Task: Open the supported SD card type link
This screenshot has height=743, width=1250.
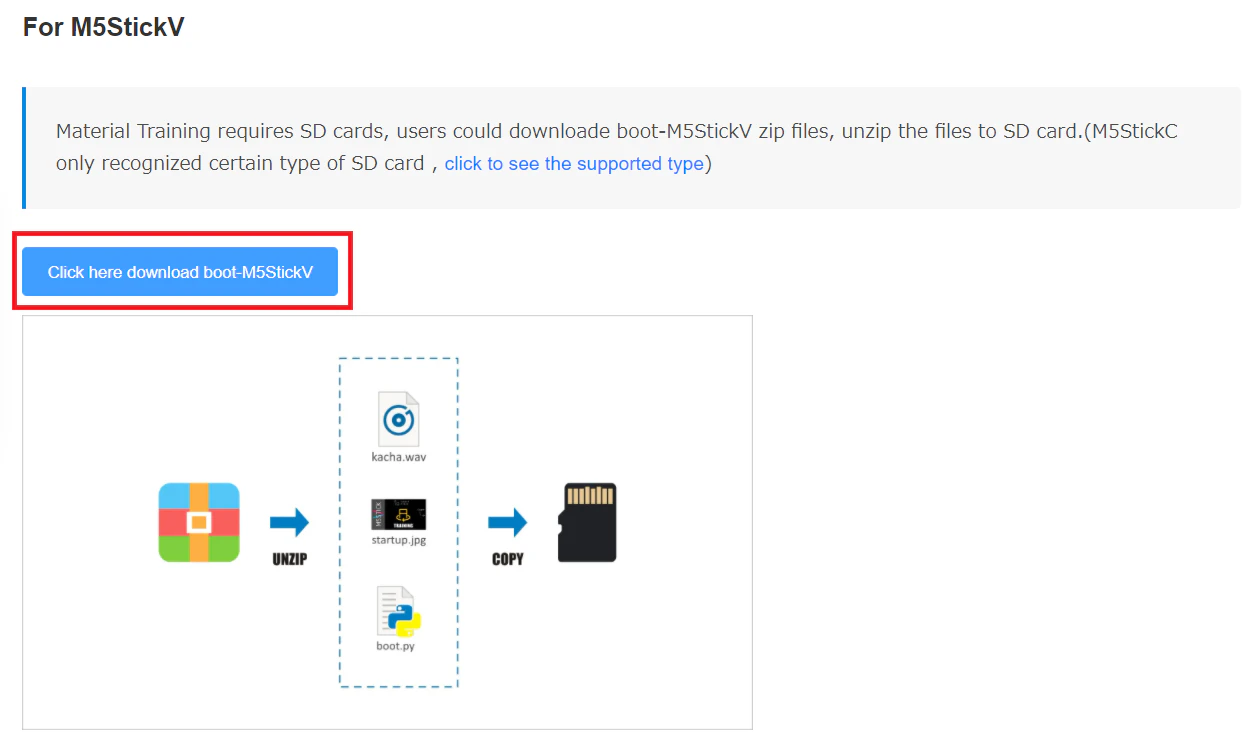Action: [x=574, y=164]
